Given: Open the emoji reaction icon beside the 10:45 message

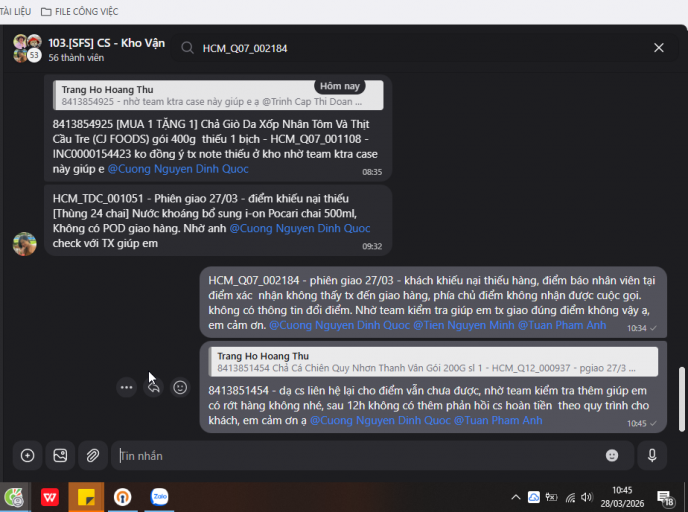Looking at the screenshot, I should click(180, 387).
